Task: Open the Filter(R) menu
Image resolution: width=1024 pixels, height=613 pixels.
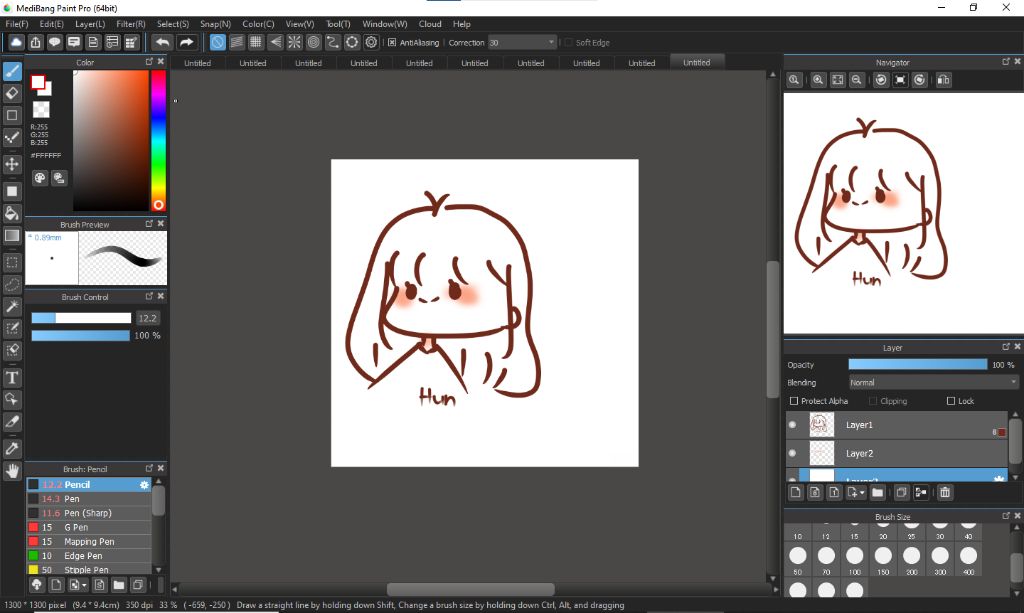Action: [131, 24]
